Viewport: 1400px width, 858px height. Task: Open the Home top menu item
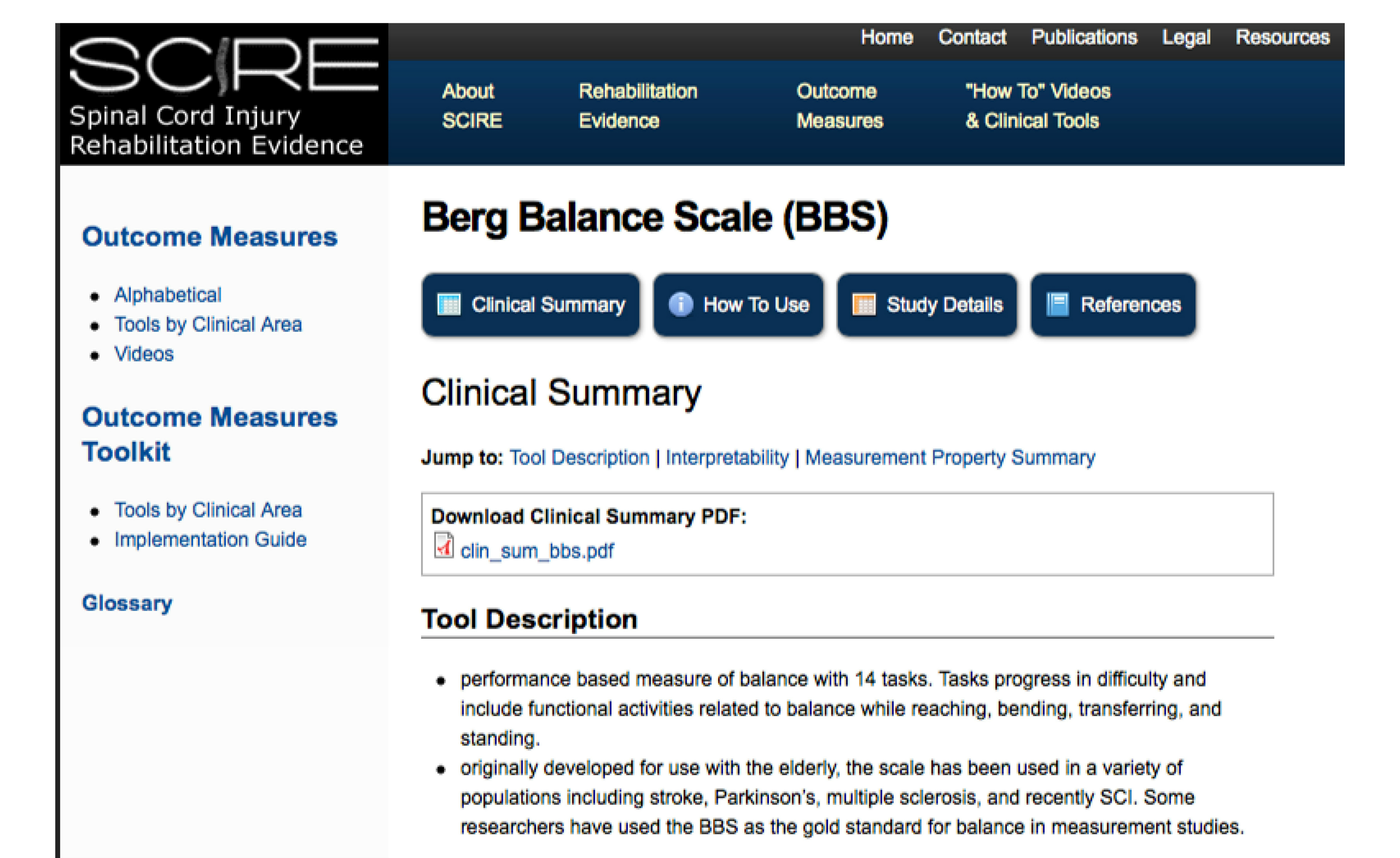tap(886, 38)
